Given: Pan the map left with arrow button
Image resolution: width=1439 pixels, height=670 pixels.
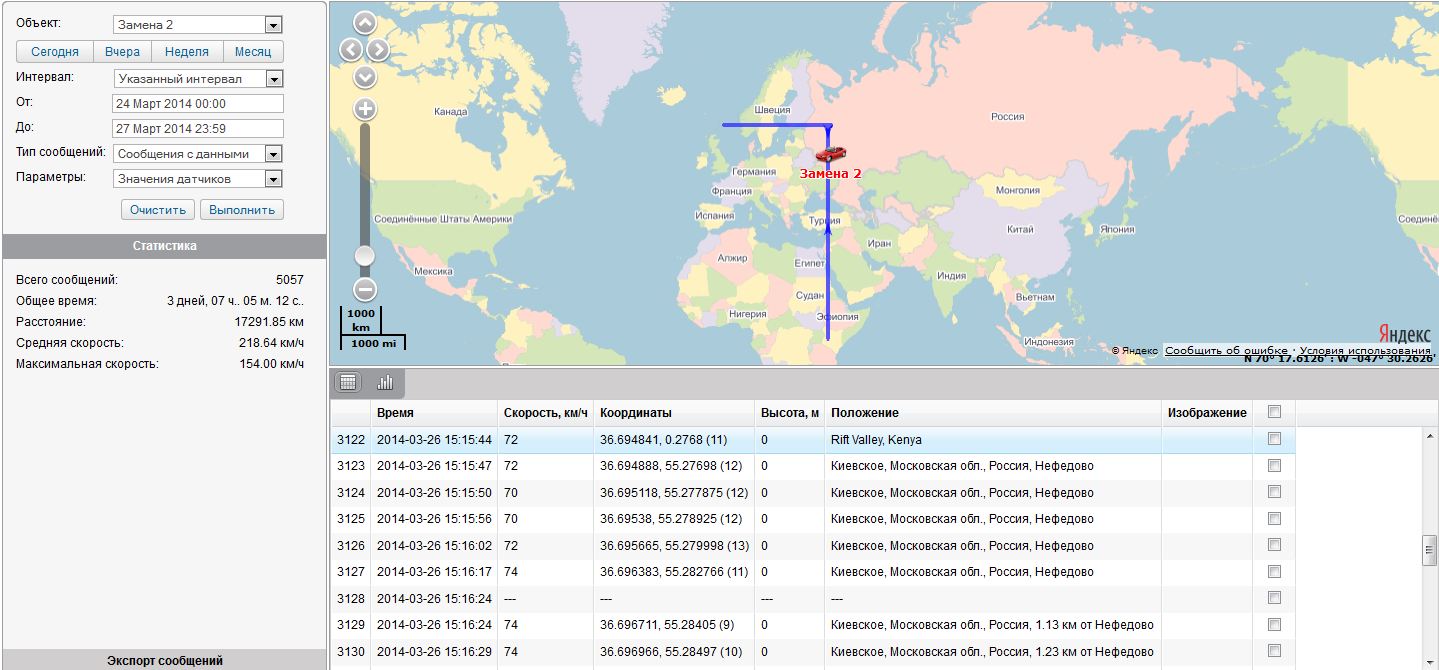Looking at the screenshot, I should coord(350,49).
